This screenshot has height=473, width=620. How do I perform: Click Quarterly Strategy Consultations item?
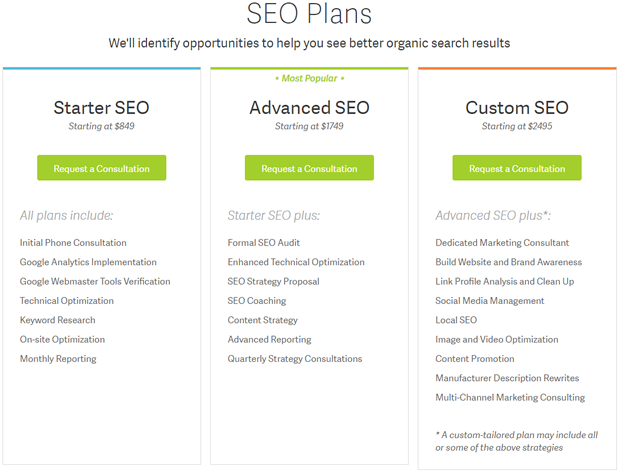pos(295,359)
